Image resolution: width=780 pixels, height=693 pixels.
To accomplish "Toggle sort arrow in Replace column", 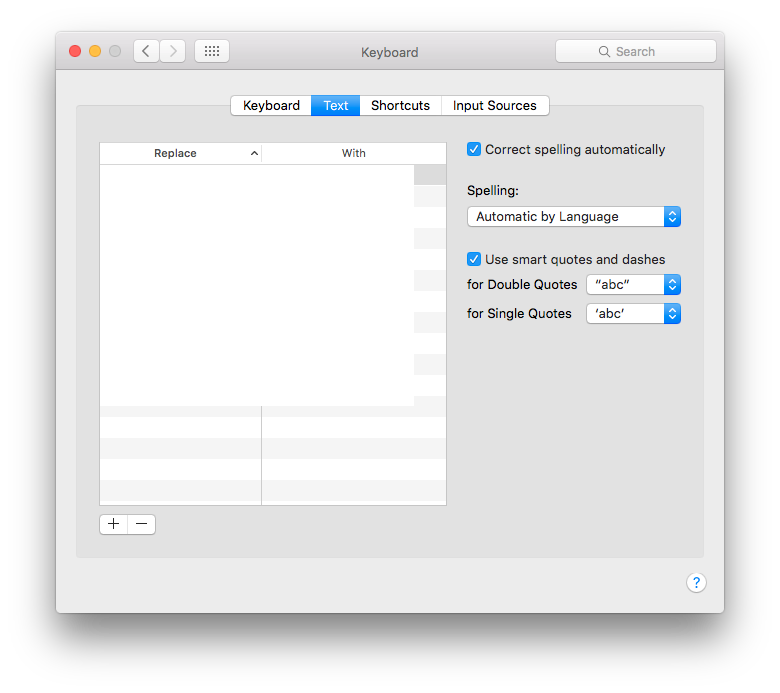I will (x=254, y=154).
